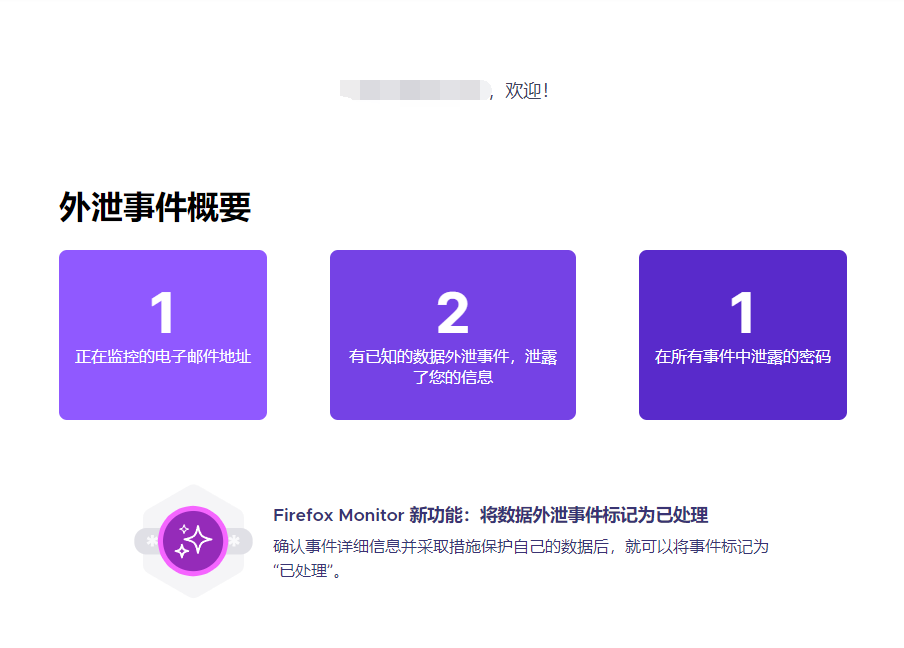Click the Firefox Monitor 新功能 headline
The width and height of the screenshot is (904, 648).
(490, 515)
